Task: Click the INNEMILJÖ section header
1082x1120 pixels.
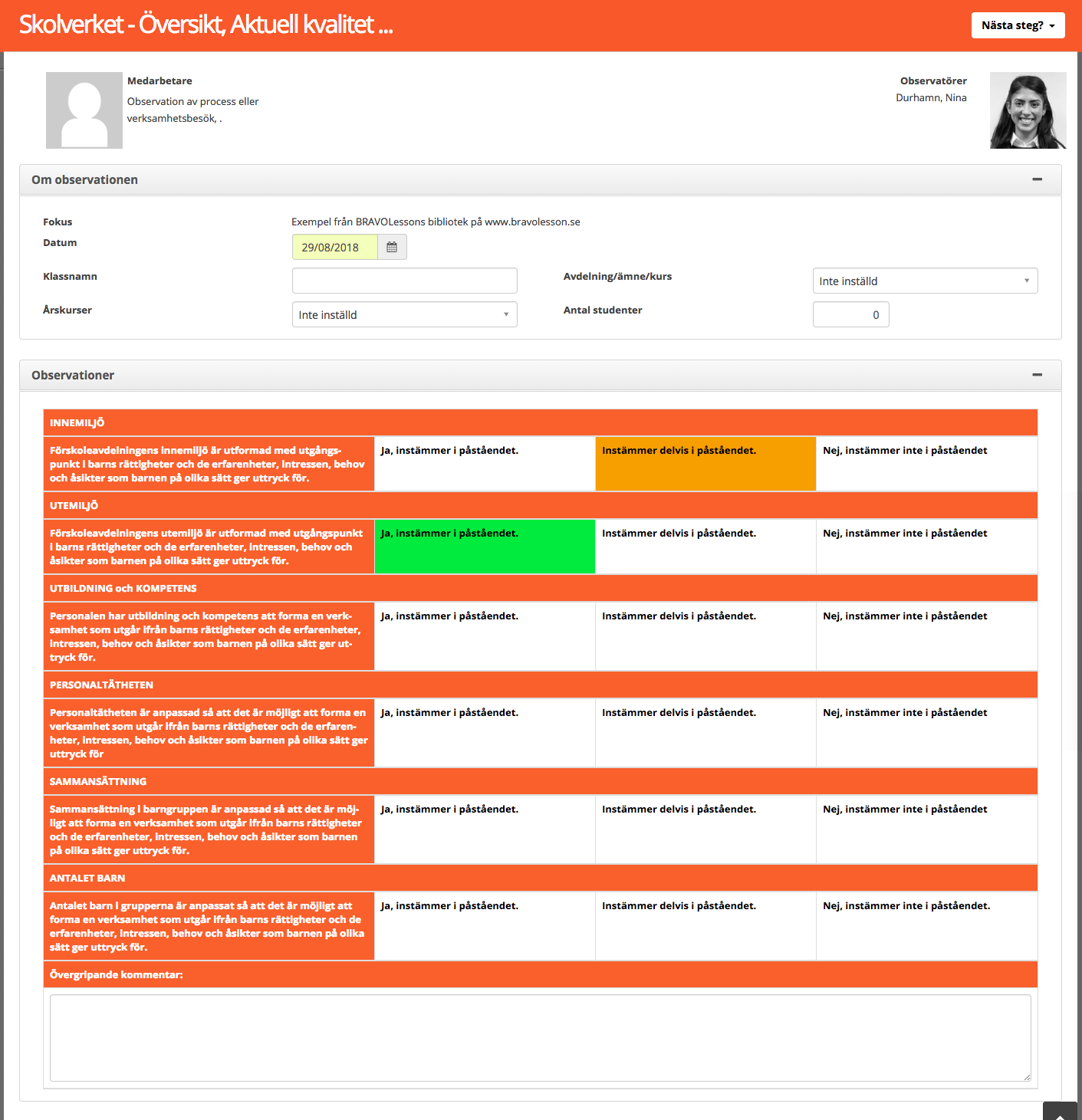Action: [541, 422]
